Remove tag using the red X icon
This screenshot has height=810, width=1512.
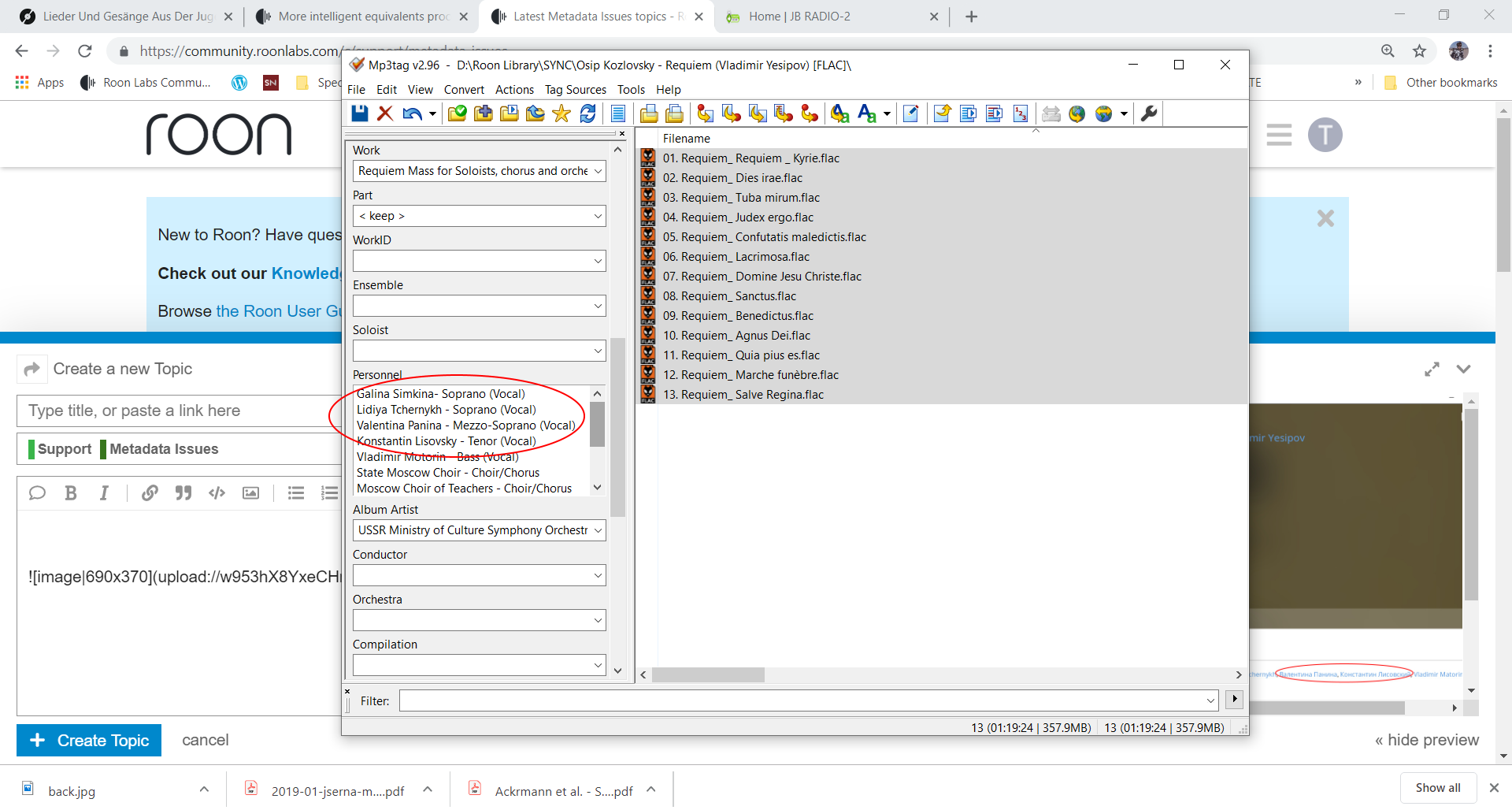(385, 113)
